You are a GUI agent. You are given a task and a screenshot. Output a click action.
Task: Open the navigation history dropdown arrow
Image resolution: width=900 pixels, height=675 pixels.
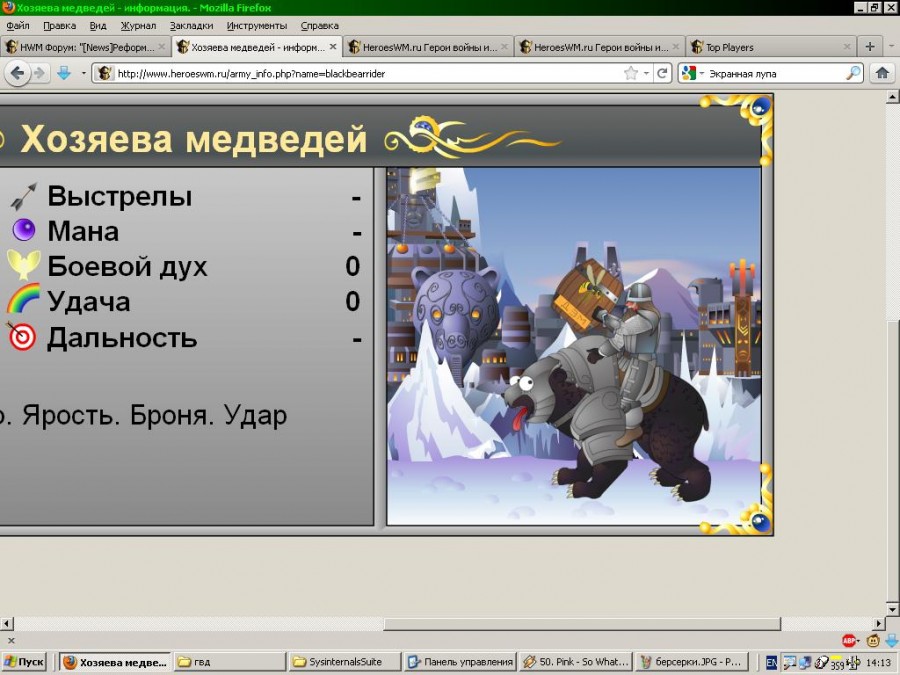pyautogui.click(x=83, y=73)
